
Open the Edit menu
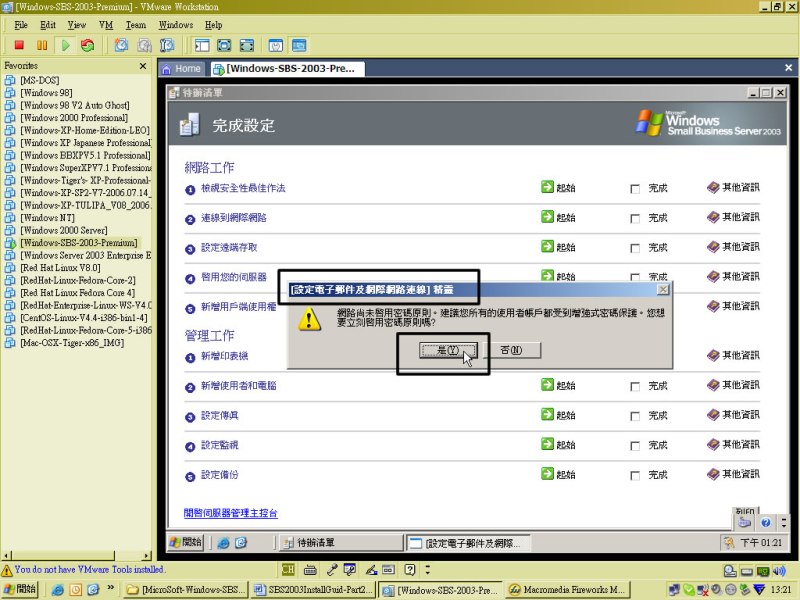(x=48, y=24)
